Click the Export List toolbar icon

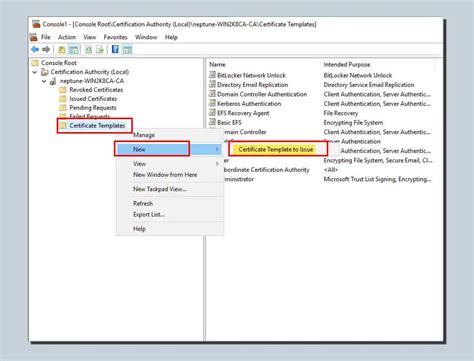tap(100, 50)
